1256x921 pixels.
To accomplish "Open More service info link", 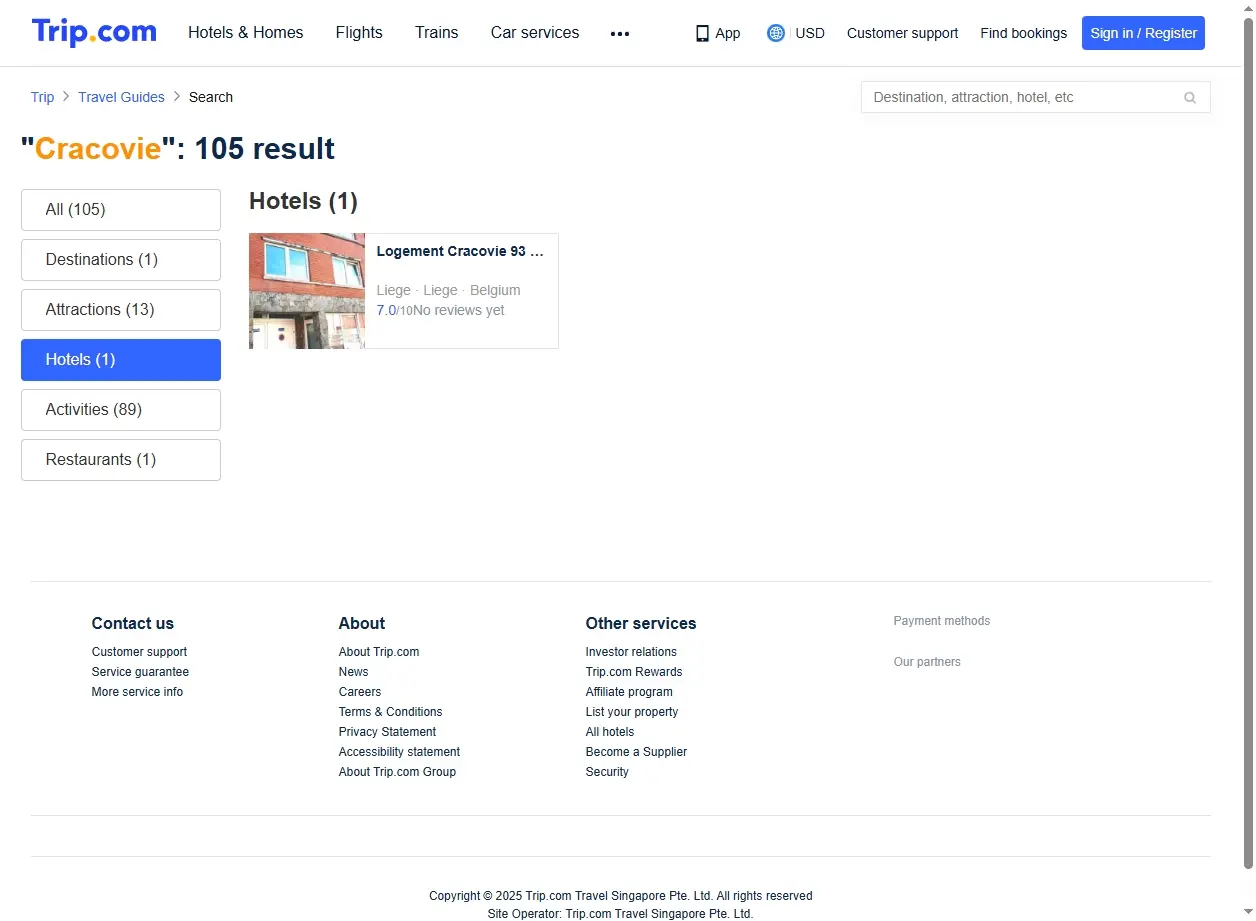I will click(137, 692).
